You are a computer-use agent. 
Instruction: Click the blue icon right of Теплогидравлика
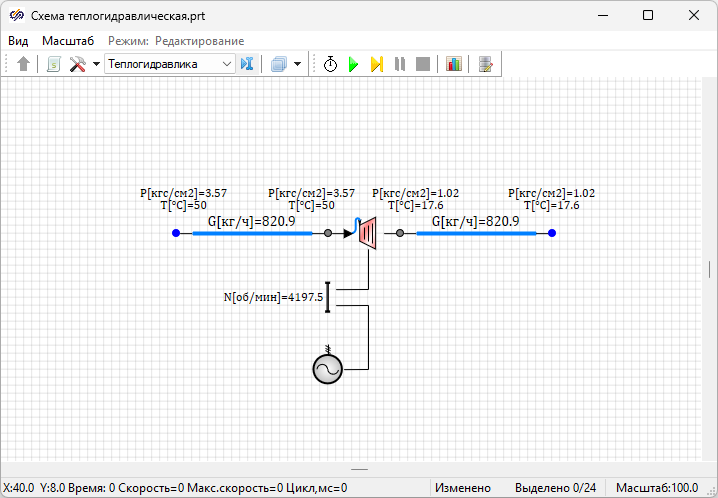pos(248,64)
